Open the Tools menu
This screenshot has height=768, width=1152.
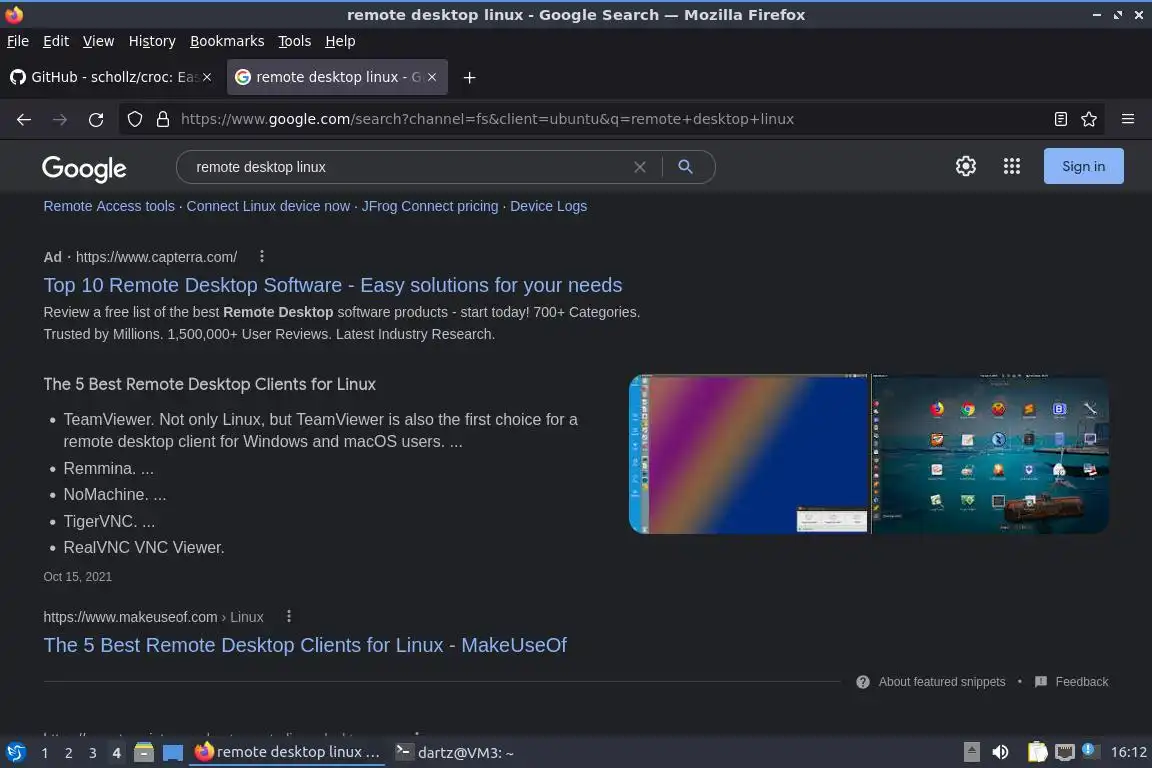click(x=295, y=41)
